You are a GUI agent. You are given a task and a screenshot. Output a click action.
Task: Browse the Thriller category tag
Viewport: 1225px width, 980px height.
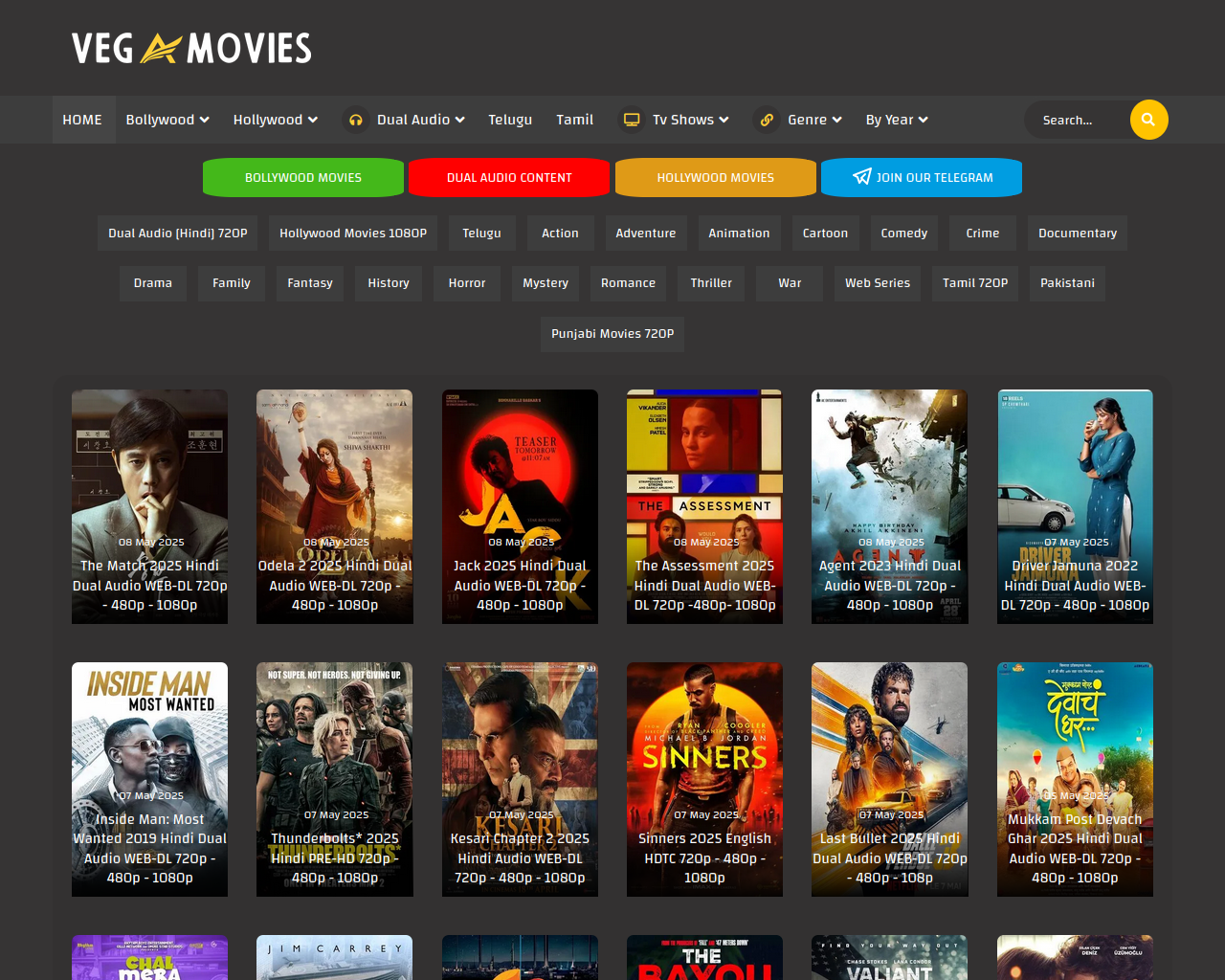(x=711, y=282)
